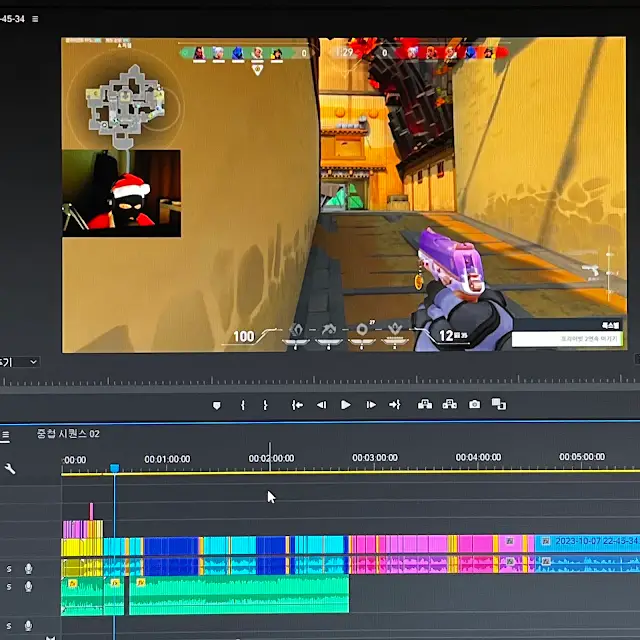Screen dimensions: 640x640
Task: Play the sequence in Program Monitor
Action: (346, 404)
